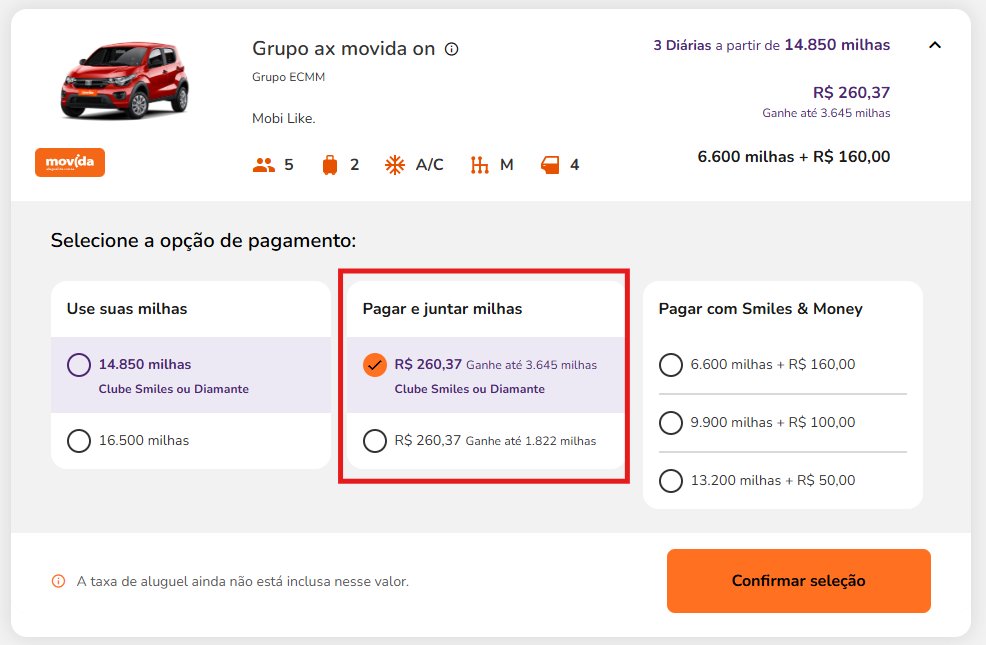Click the 3 Diárias a partir de 14.850 milhas text
This screenshot has height=645, width=986.
[772, 45]
